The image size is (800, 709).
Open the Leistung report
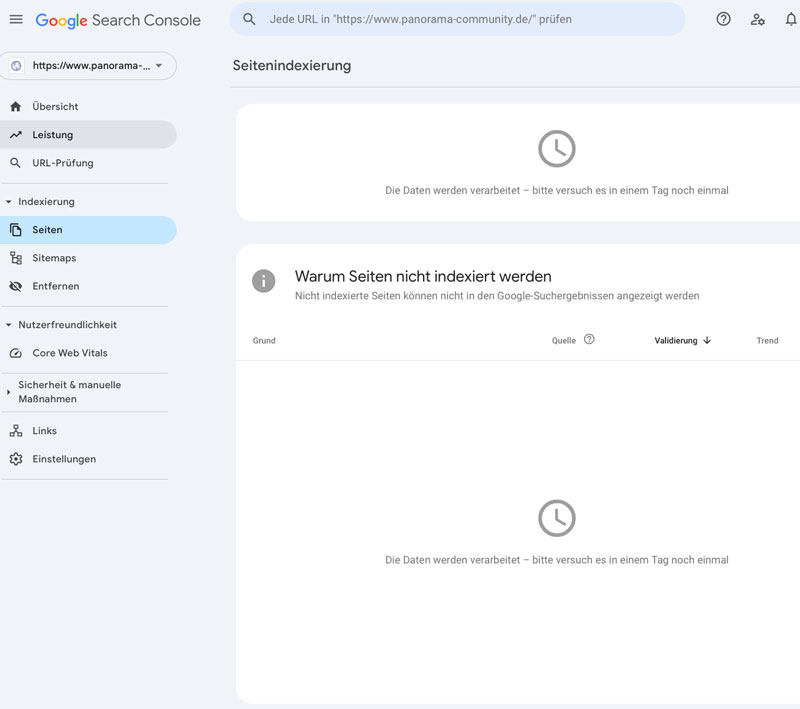tap(52, 135)
